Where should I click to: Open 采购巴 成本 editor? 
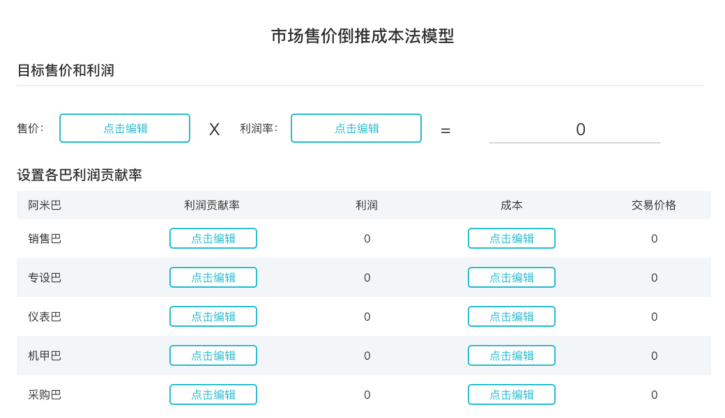[x=511, y=394]
